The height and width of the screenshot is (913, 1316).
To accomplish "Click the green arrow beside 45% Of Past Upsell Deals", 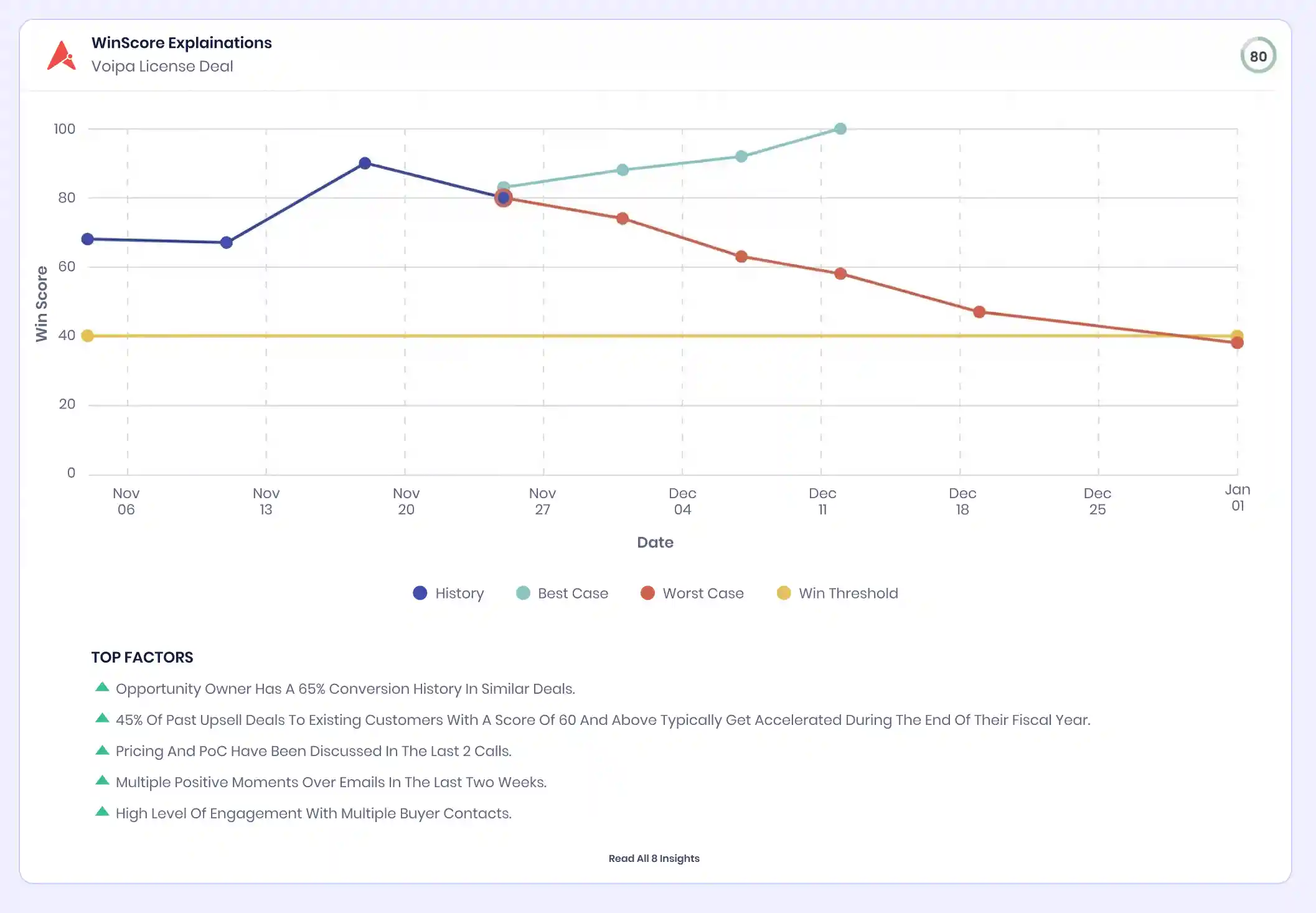I will [x=102, y=719].
